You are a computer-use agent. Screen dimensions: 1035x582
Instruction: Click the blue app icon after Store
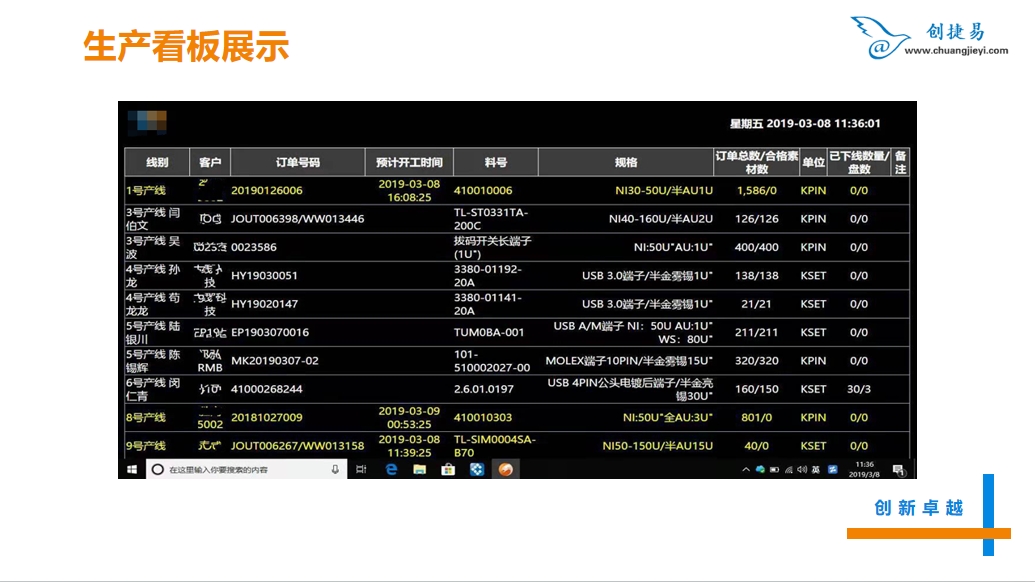pyautogui.click(x=477, y=469)
